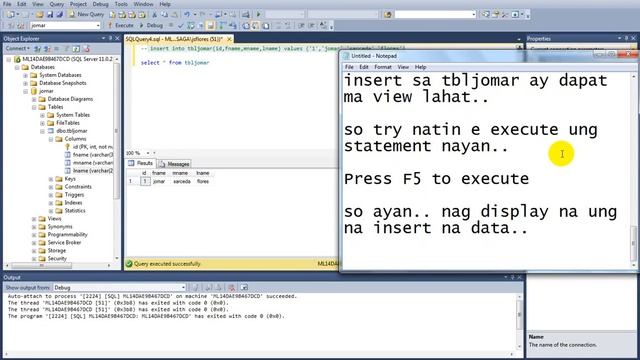Close the Object Explorer panel
Viewport: 640px width, 360px height.
click(x=117, y=38)
